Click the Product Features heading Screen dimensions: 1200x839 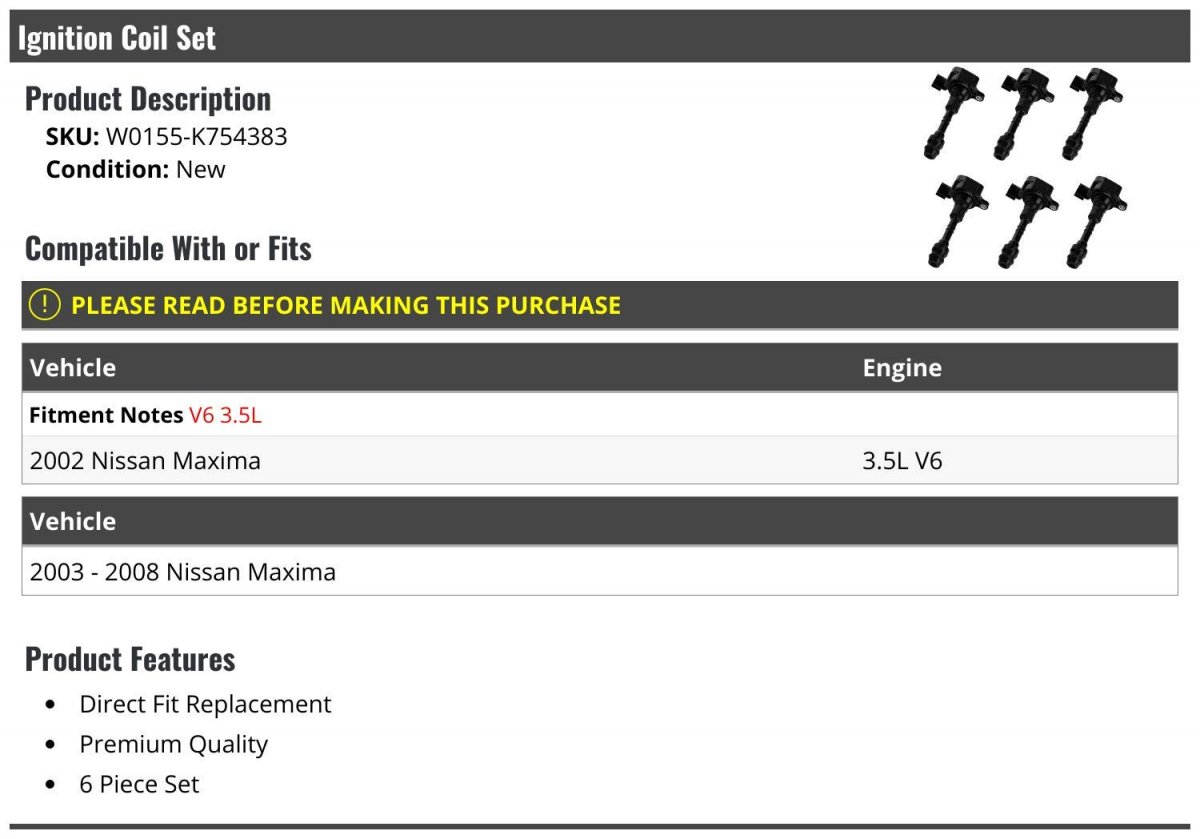point(130,659)
